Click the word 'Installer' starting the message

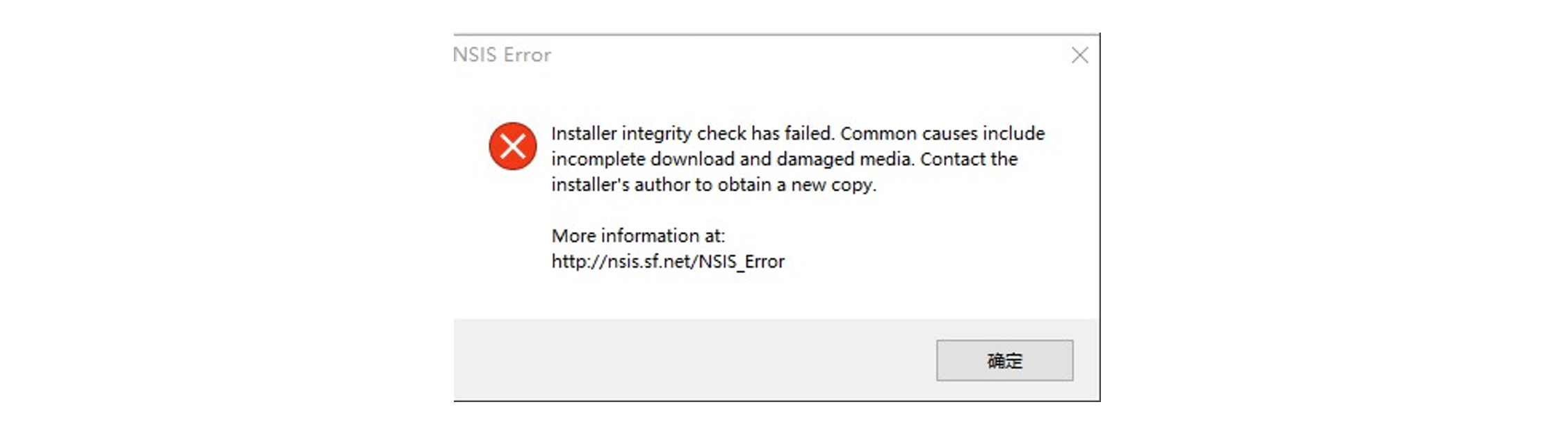[x=585, y=133]
